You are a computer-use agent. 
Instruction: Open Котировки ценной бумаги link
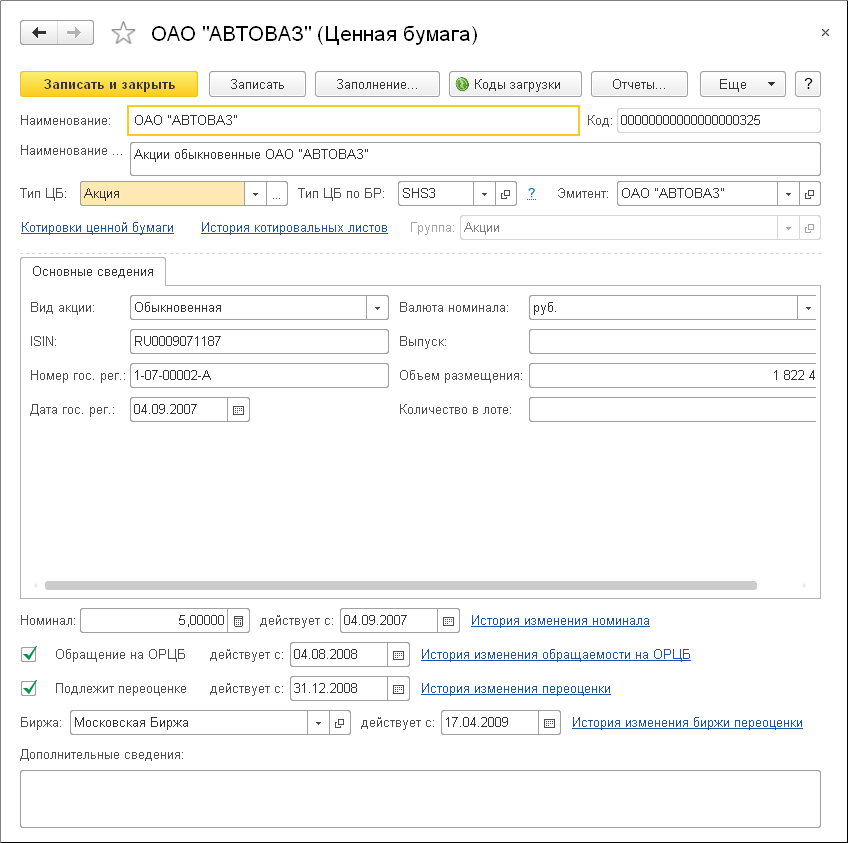coord(97,228)
